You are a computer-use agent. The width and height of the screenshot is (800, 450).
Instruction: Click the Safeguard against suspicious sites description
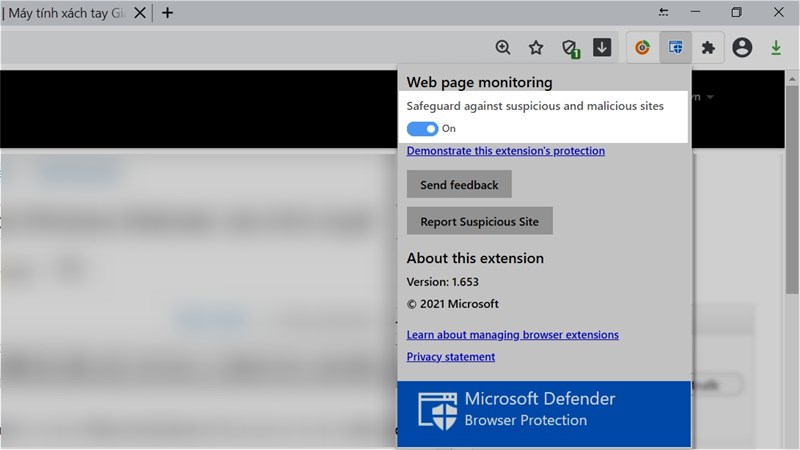click(535, 106)
